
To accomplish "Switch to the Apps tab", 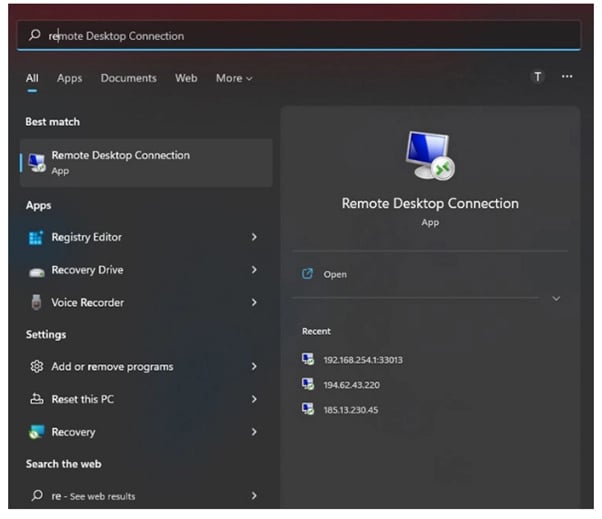I will [x=69, y=78].
